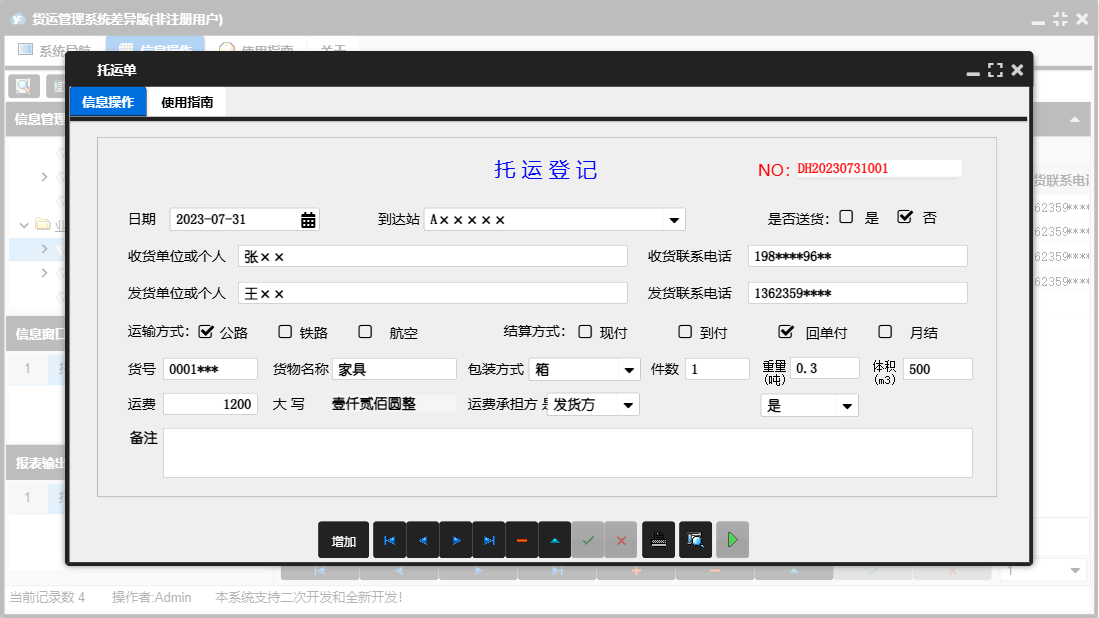Click the 货物名称 input field
The image size is (1099, 618).
pos(394,369)
